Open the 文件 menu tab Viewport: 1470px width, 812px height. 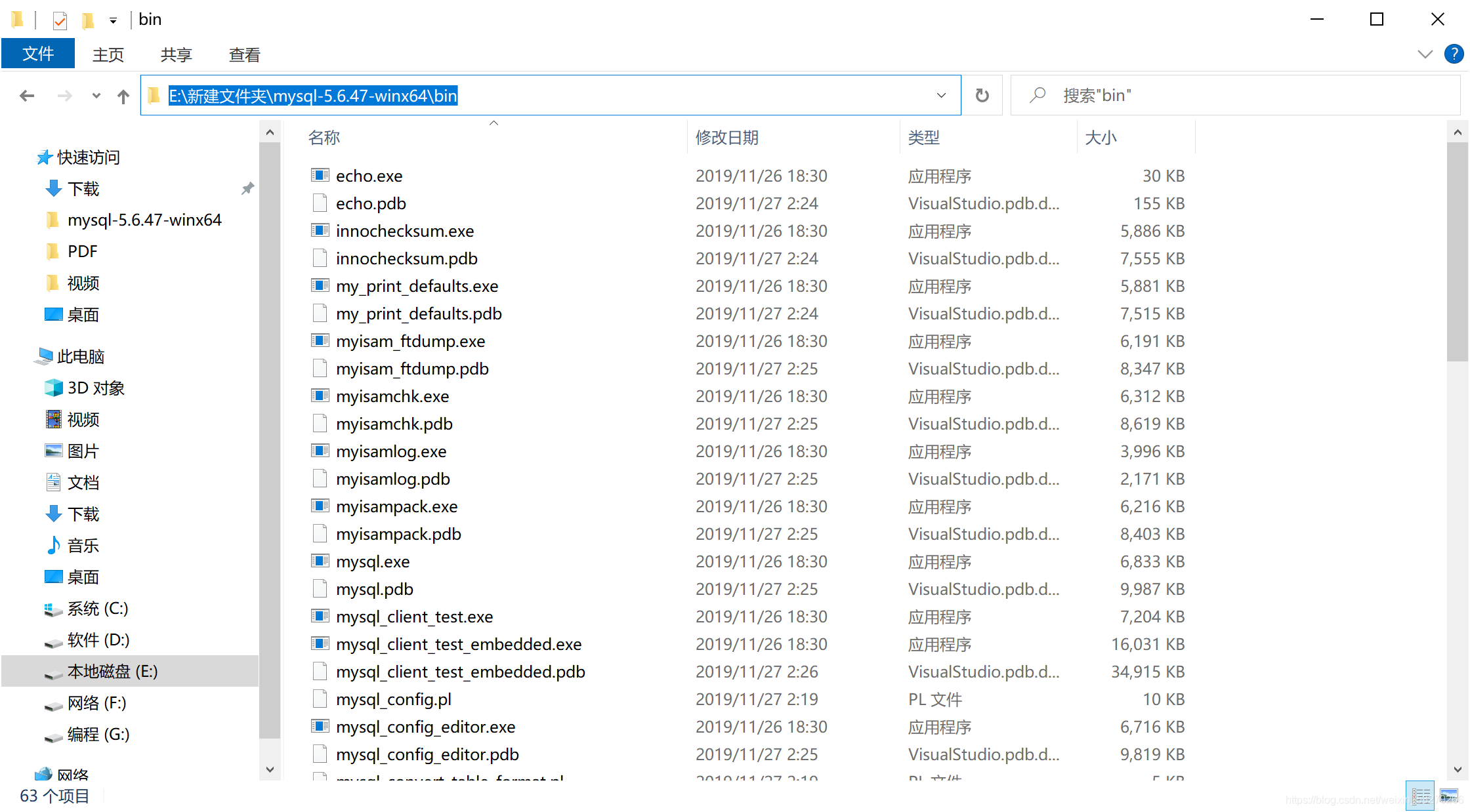38,54
